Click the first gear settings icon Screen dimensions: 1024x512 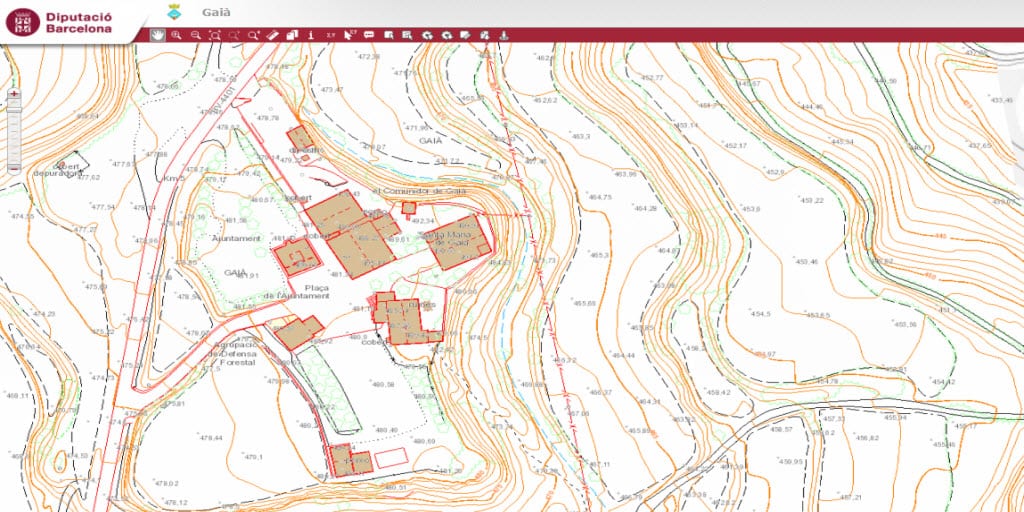tap(427, 35)
